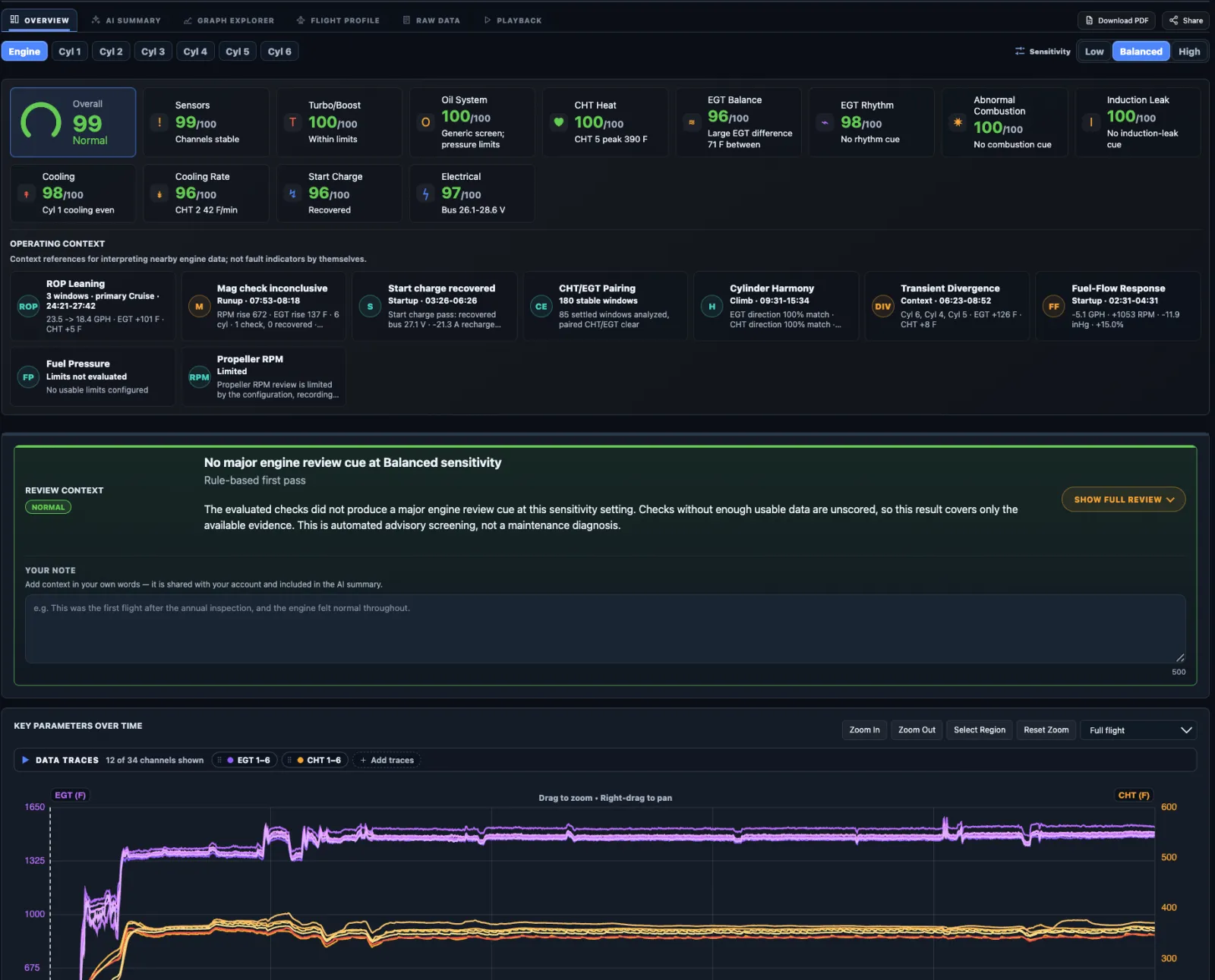Click the Fuel-Flow Response FF badge
This screenshot has height=980, width=1215.
(x=1053, y=307)
